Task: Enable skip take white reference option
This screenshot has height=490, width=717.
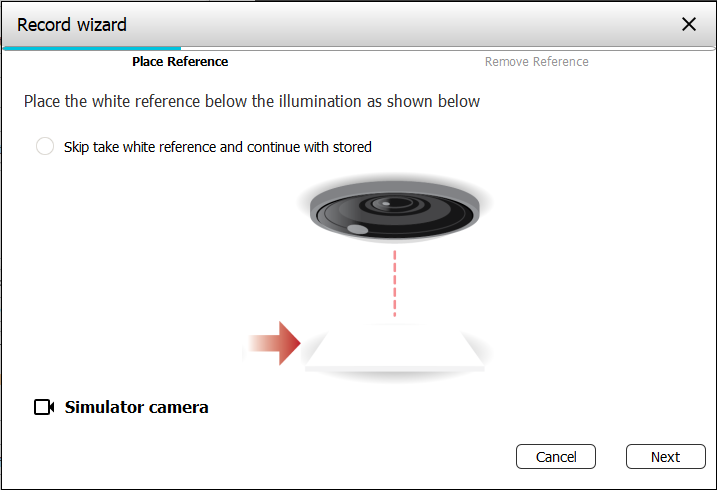Action: pos(45,146)
